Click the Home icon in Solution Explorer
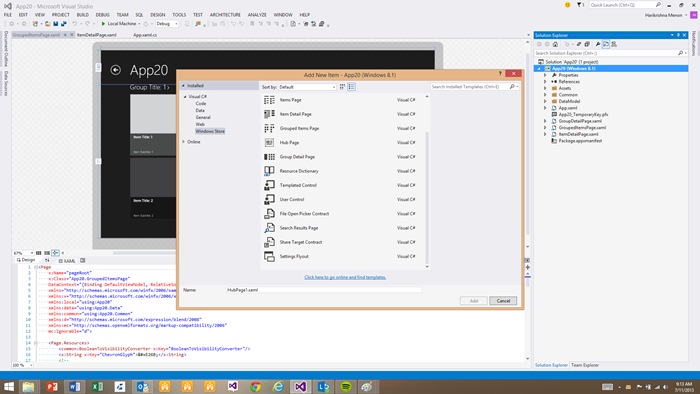 [x=555, y=44]
